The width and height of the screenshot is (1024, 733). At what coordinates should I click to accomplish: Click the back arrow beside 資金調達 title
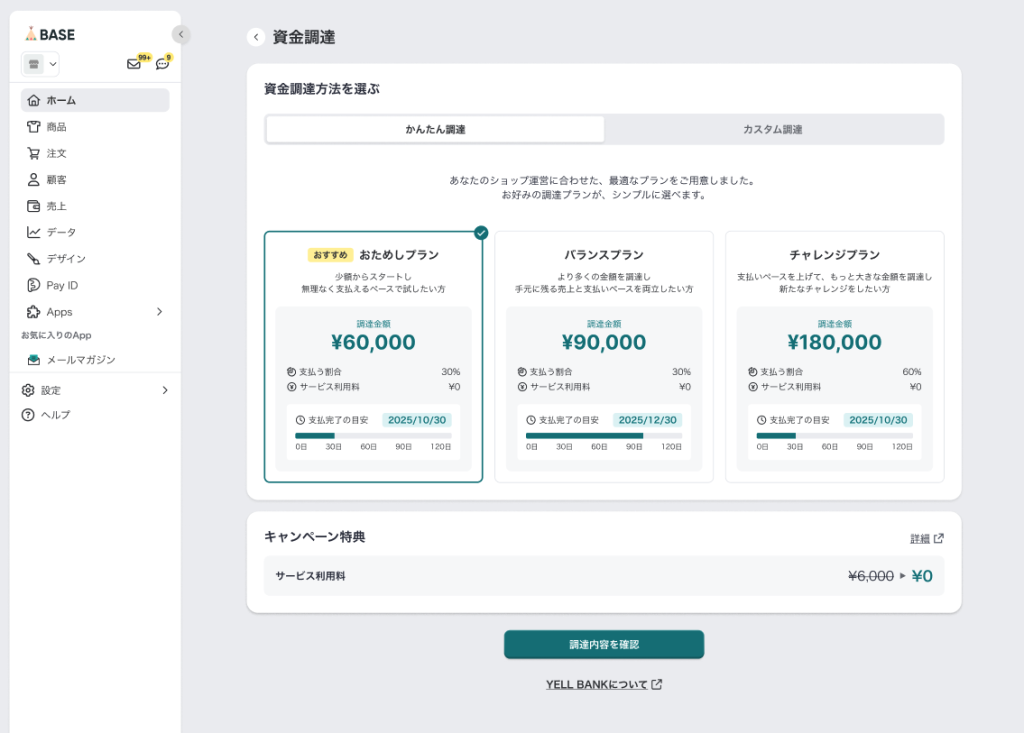coord(256,37)
